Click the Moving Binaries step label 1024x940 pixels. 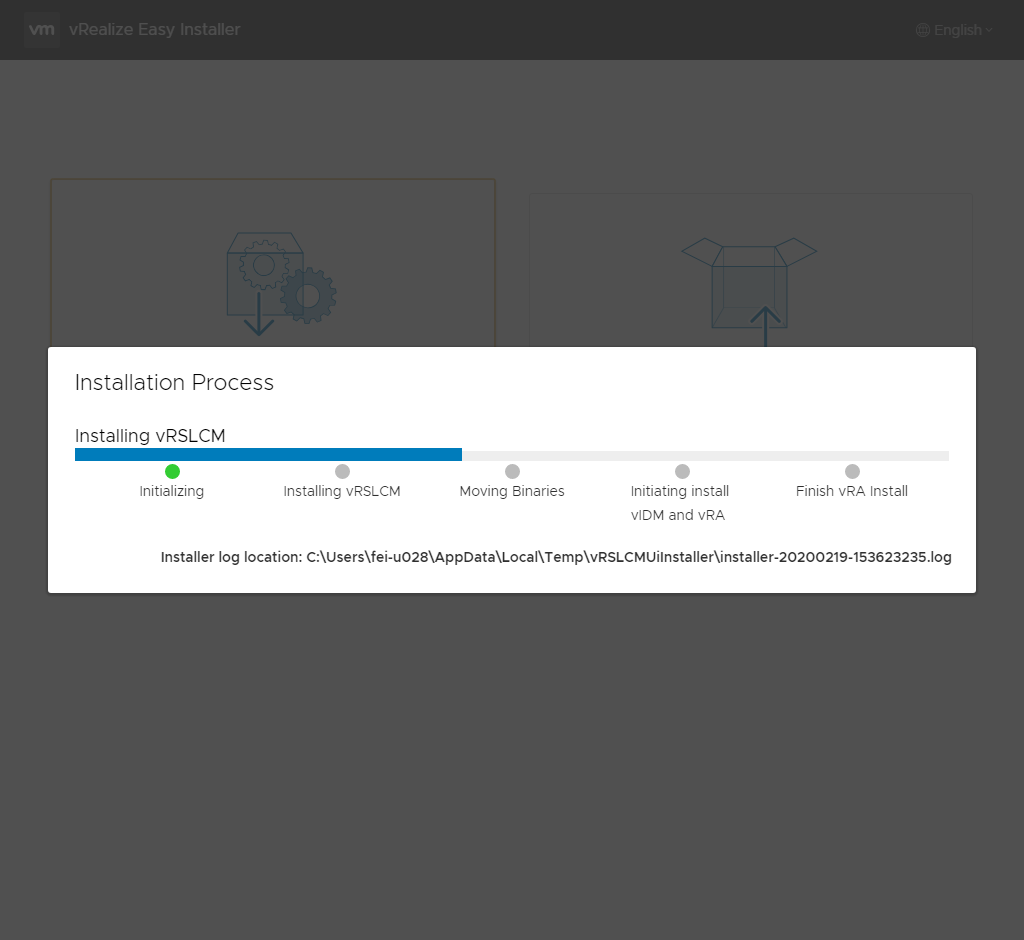click(512, 491)
